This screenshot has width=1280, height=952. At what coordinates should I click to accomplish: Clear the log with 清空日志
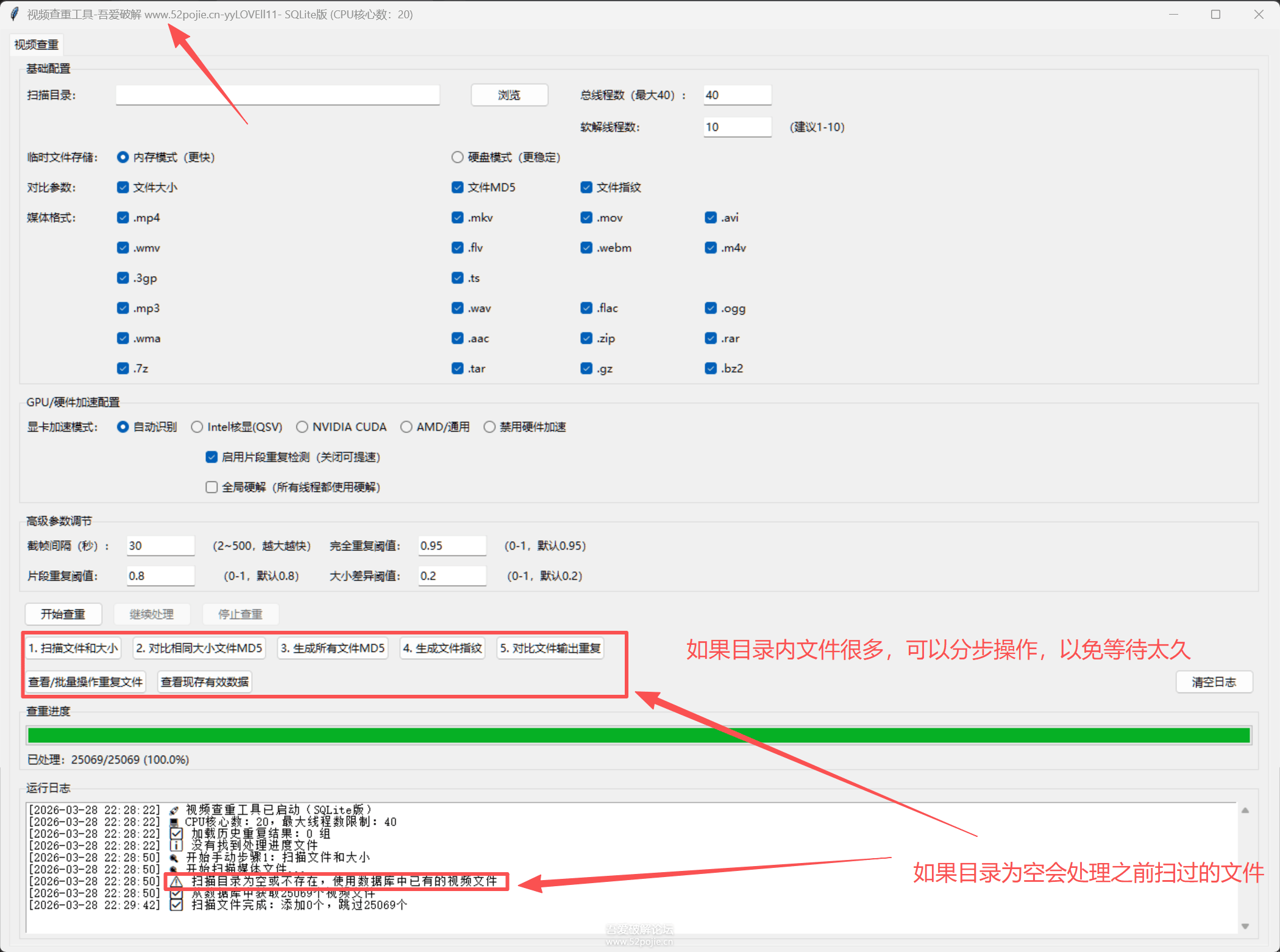click(1214, 682)
